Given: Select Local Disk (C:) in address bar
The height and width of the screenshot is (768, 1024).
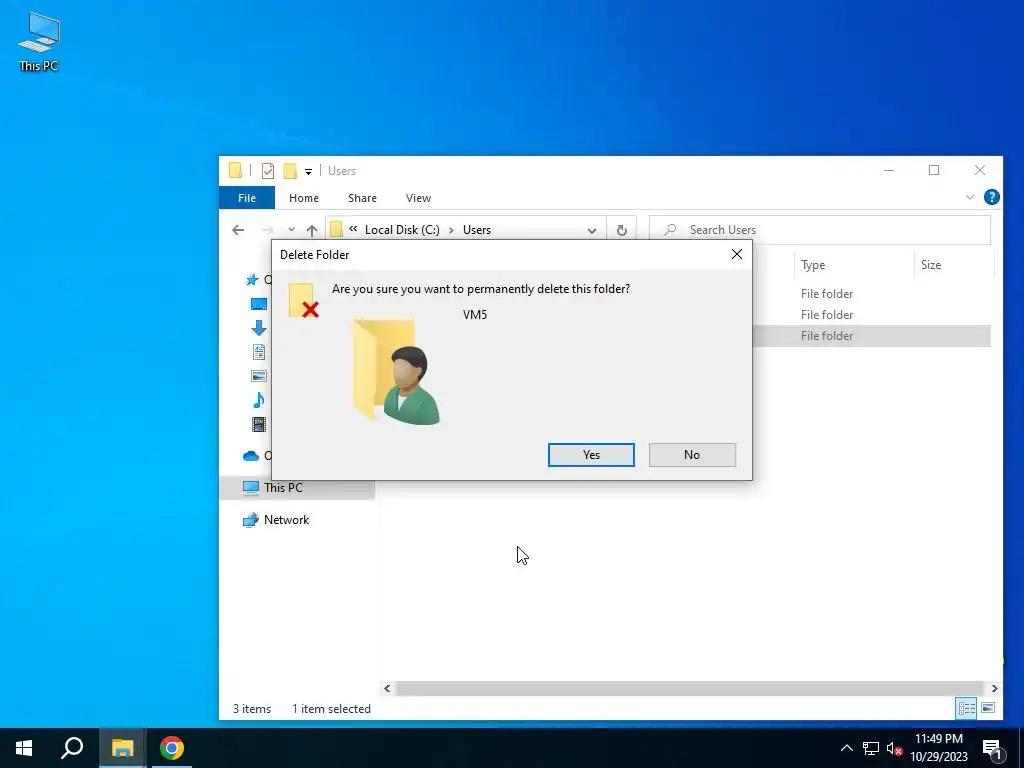Looking at the screenshot, I should click(x=402, y=230).
